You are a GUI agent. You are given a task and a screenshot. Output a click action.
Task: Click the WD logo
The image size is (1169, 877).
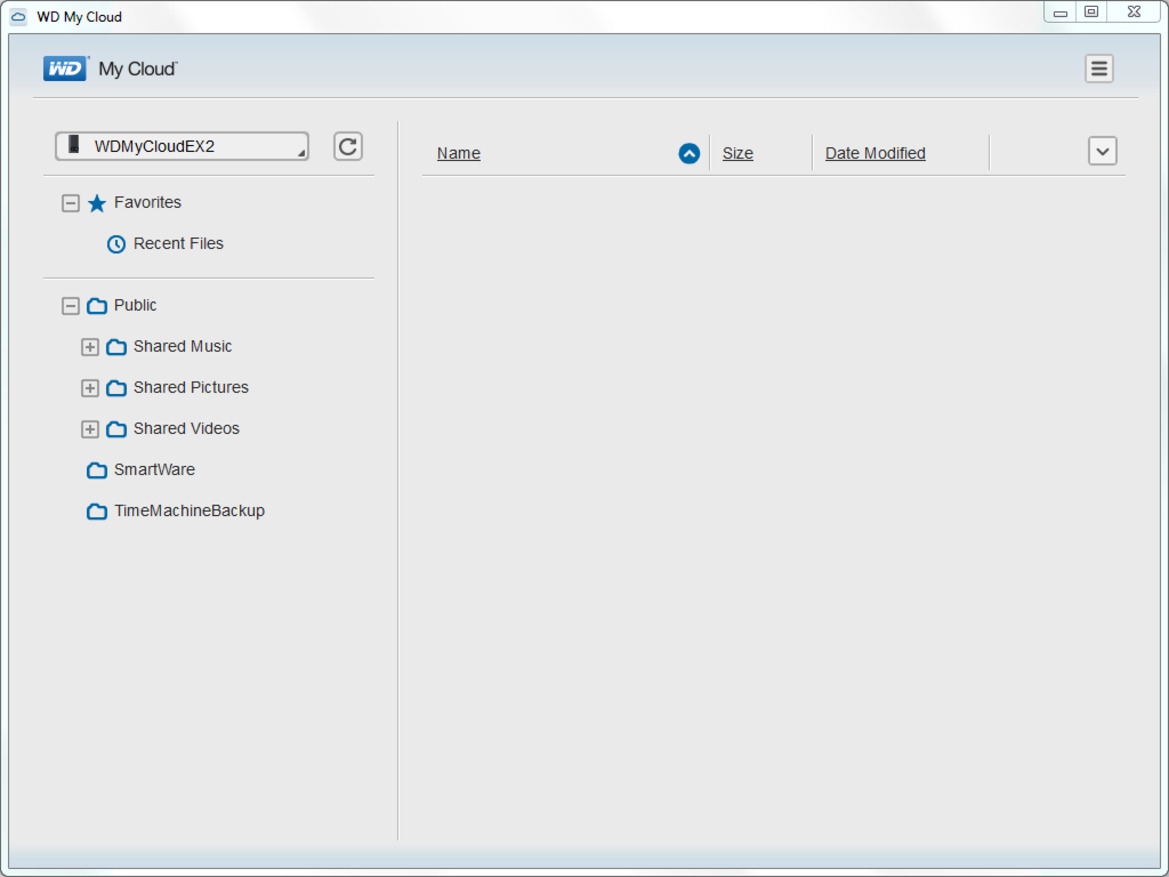coord(65,69)
